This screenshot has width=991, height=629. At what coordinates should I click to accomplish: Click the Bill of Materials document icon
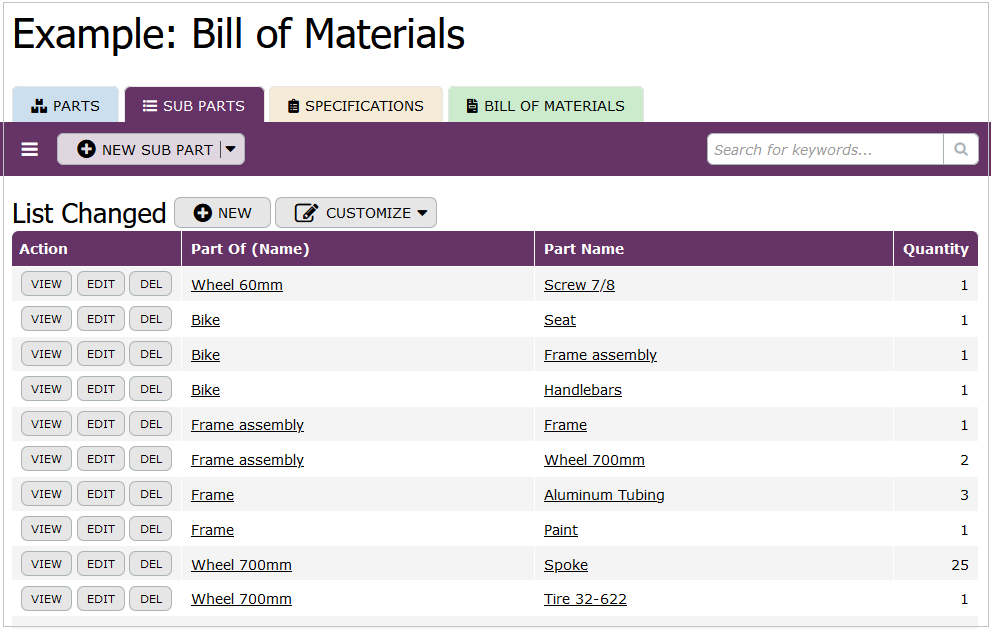tap(472, 106)
